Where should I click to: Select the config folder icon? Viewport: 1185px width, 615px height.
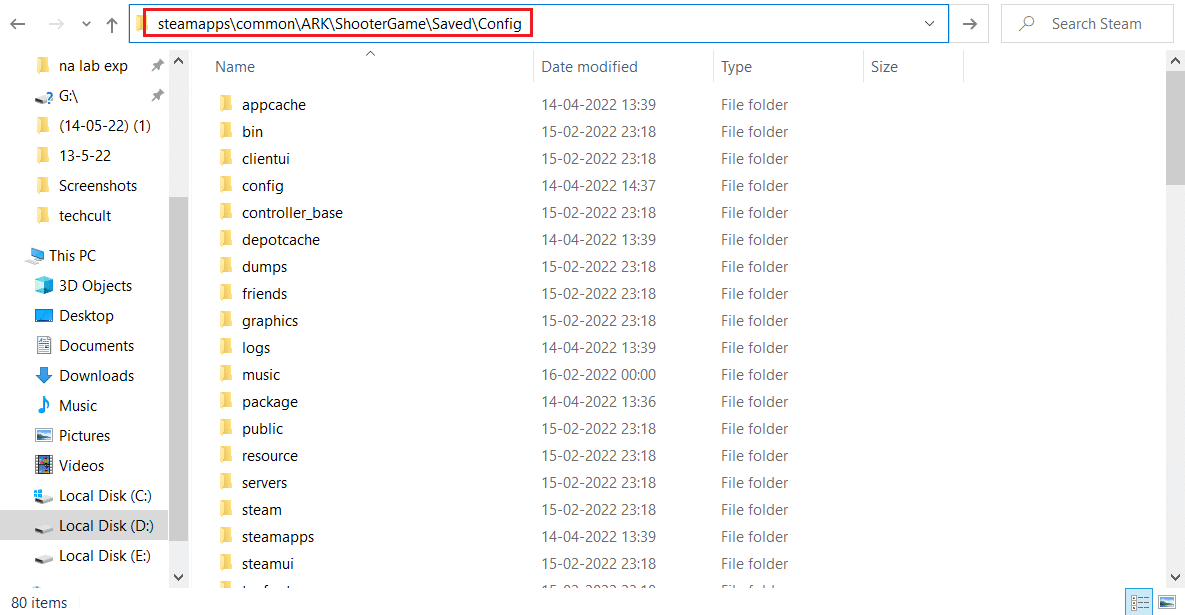226,185
